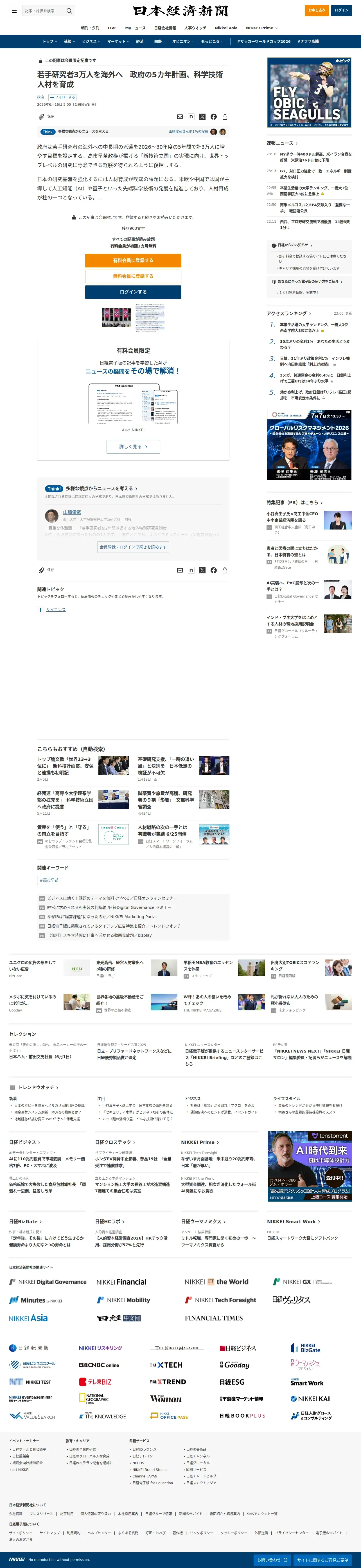Click the 有料会員に登録する button
This screenshot has height=1568, width=361.
point(133,260)
